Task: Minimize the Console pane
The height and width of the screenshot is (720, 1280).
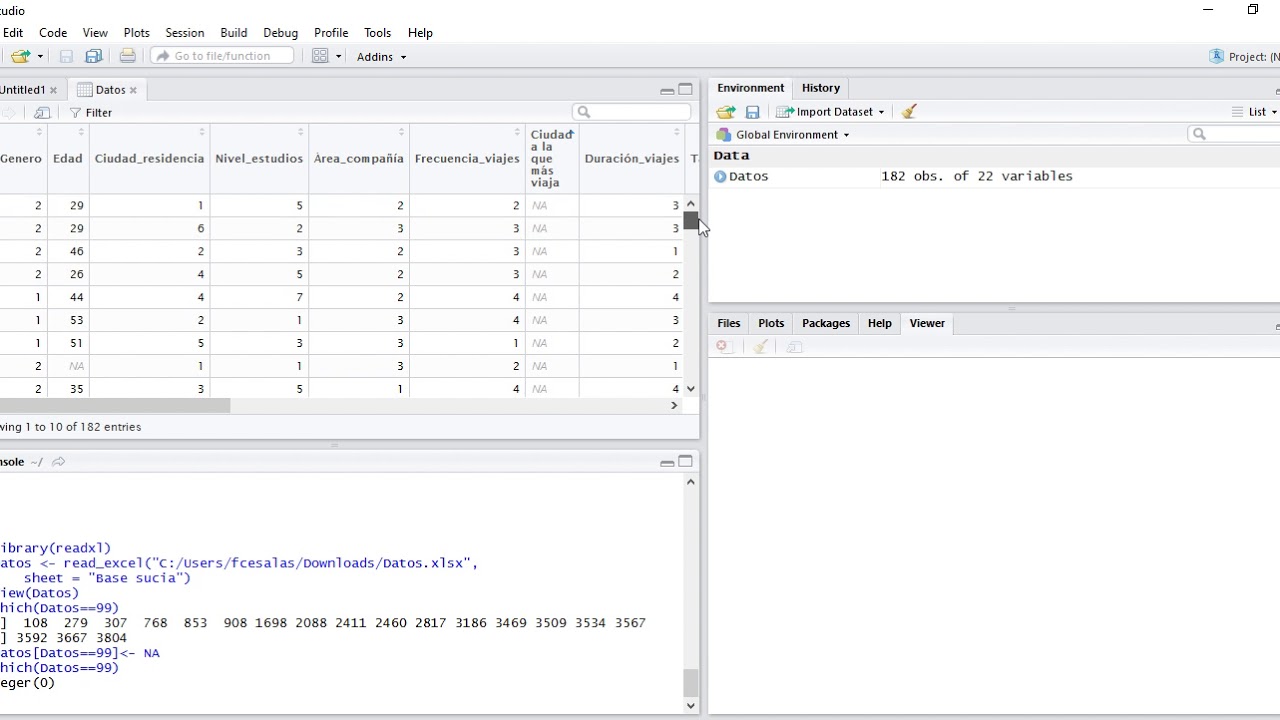Action: (x=667, y=462)
